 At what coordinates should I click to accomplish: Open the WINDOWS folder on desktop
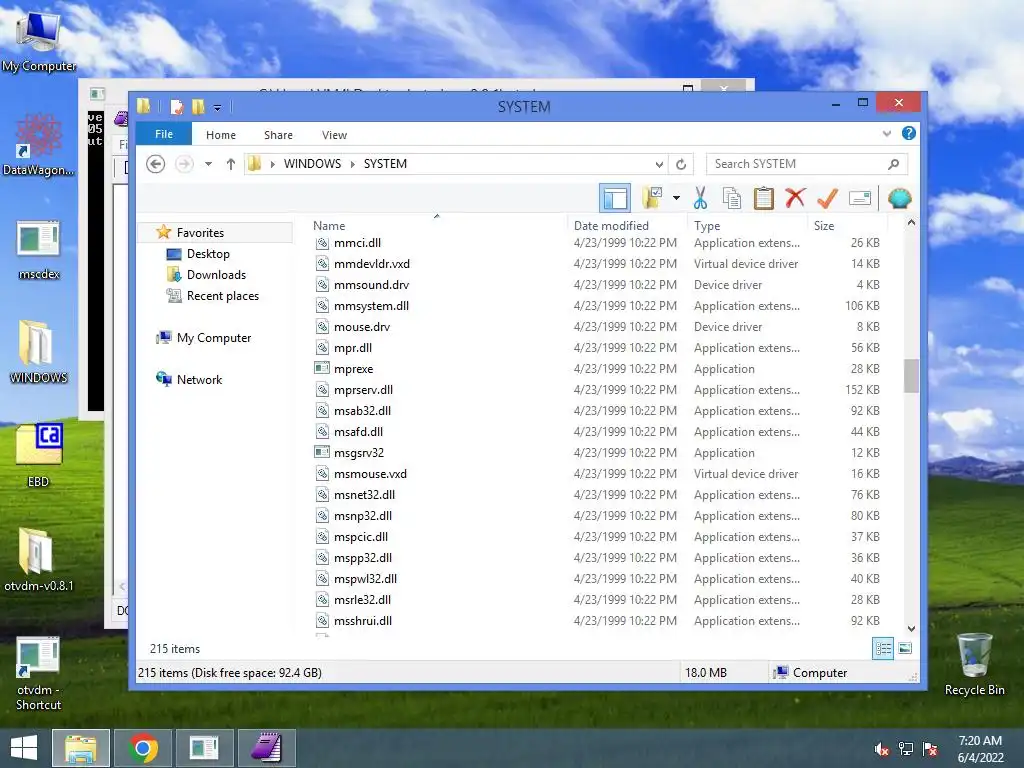pyautogui.click(x=39, y=353)
